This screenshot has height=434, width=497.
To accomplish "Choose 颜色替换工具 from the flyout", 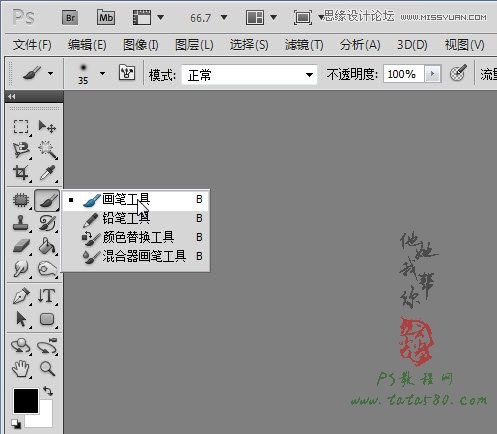I will coord(136,237).
